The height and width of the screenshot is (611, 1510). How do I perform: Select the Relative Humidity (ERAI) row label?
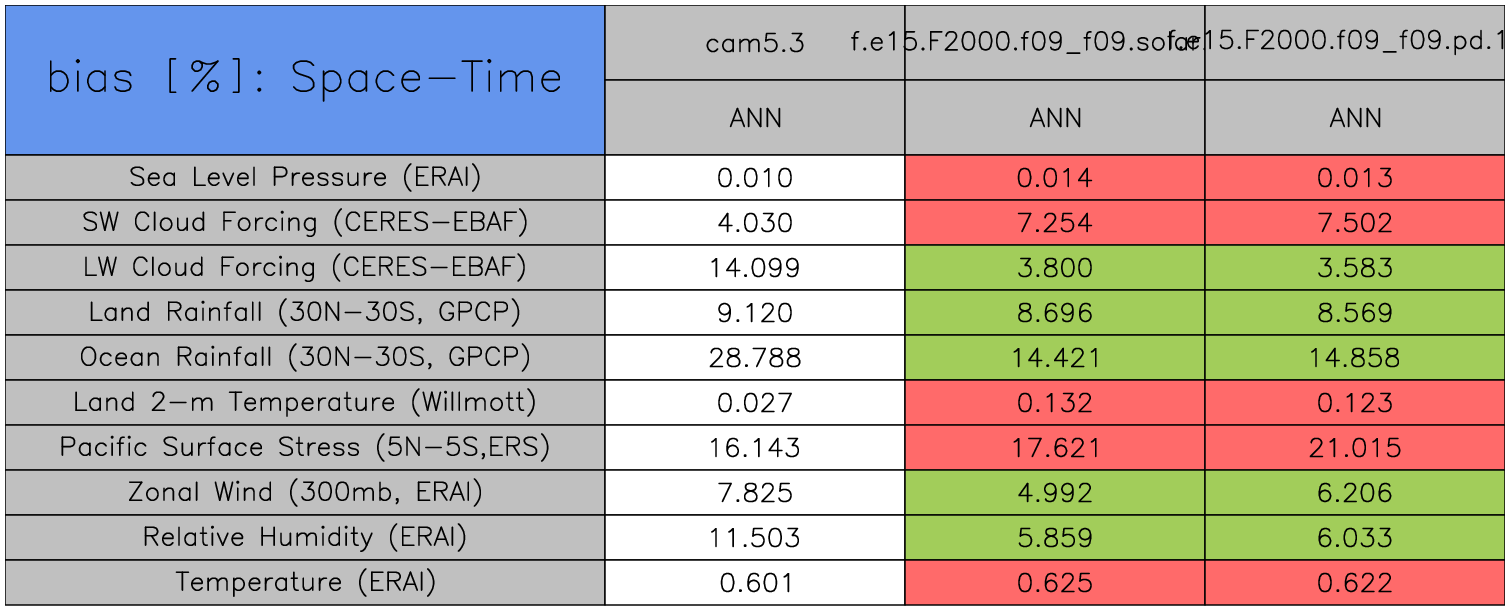click(x=305, y=537)
